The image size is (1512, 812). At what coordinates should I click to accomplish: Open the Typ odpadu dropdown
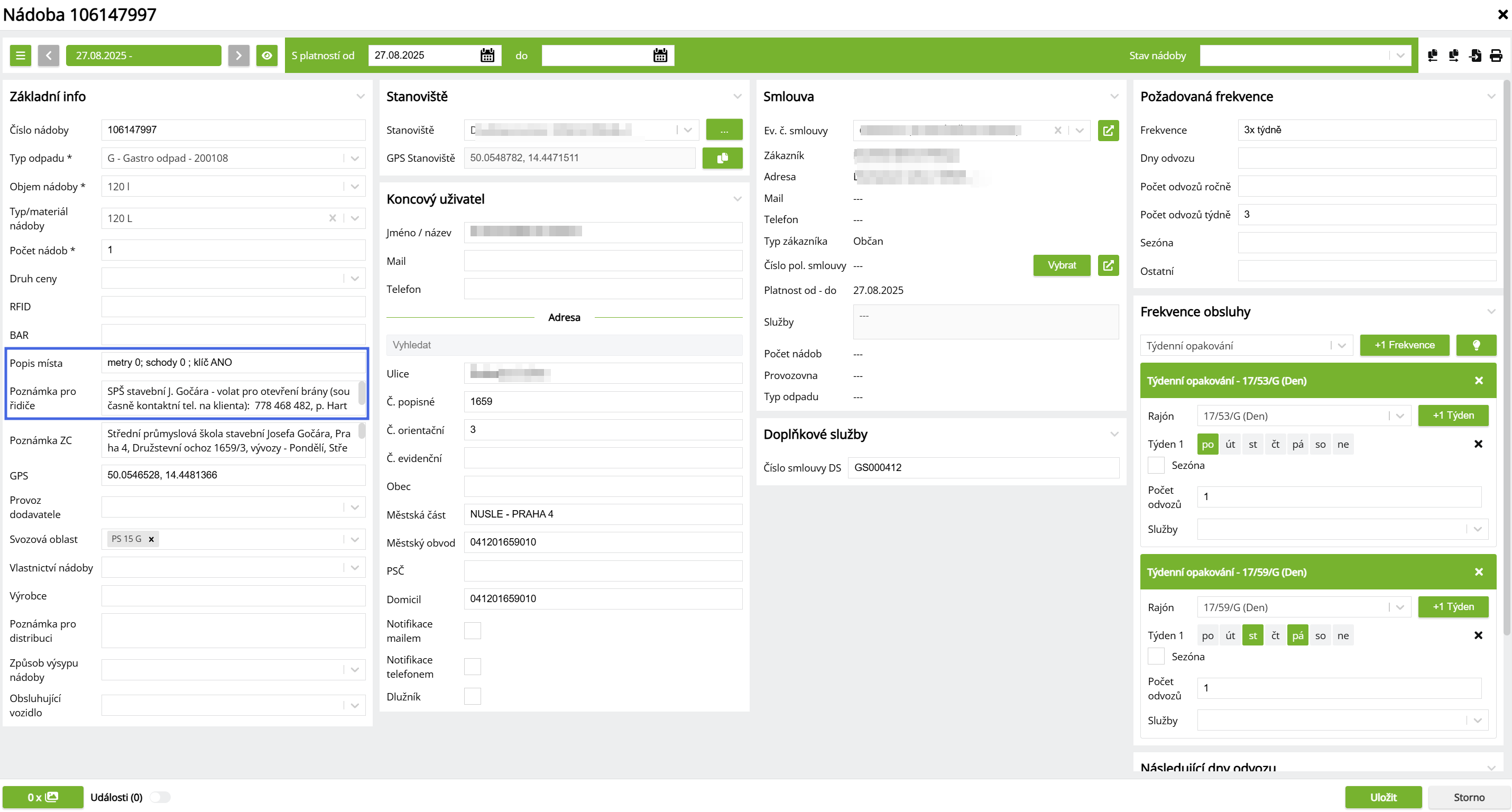(355, 159)
